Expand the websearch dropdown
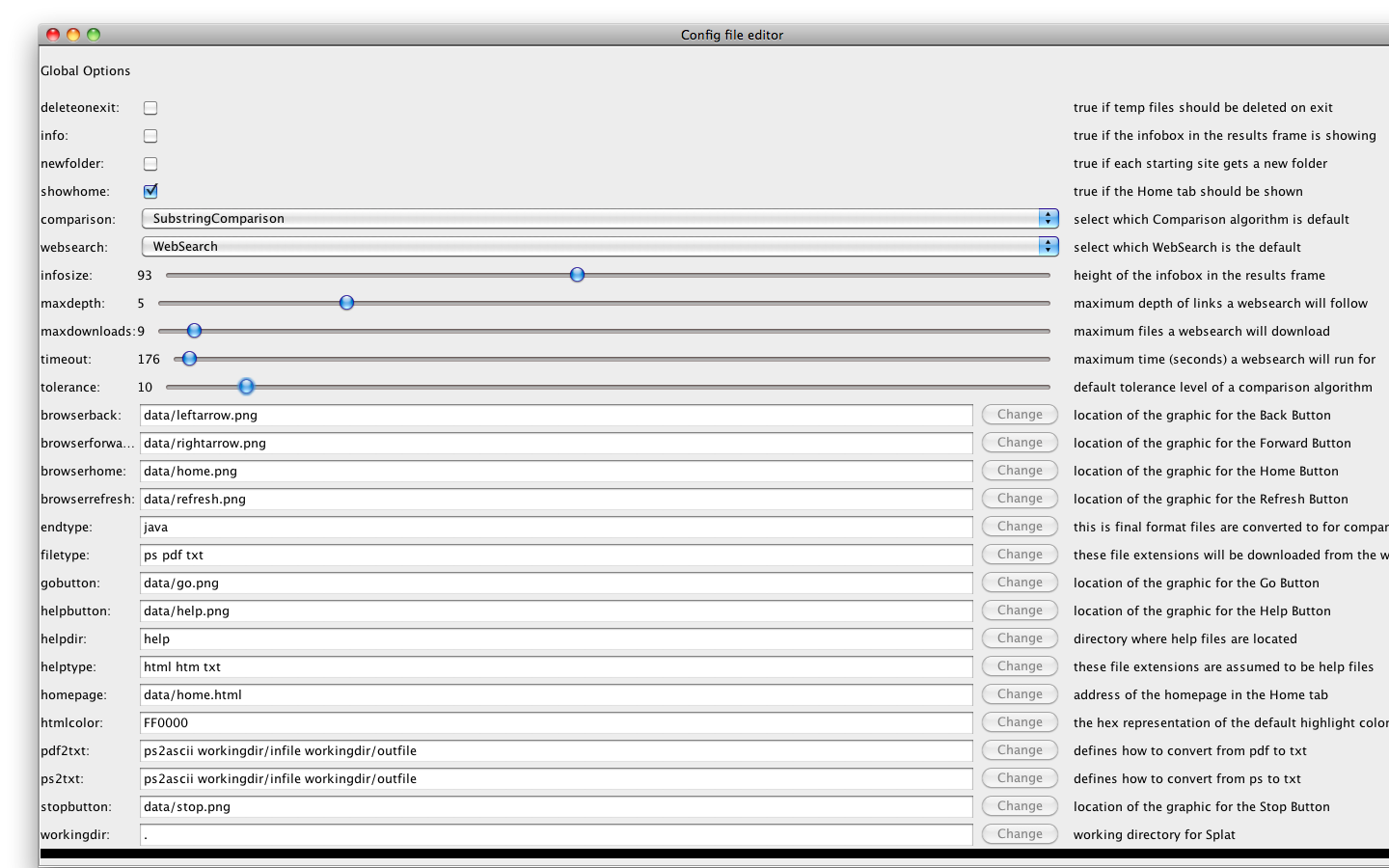The width and height of the screenshot is (1389, 868). (x=600, y=247)
